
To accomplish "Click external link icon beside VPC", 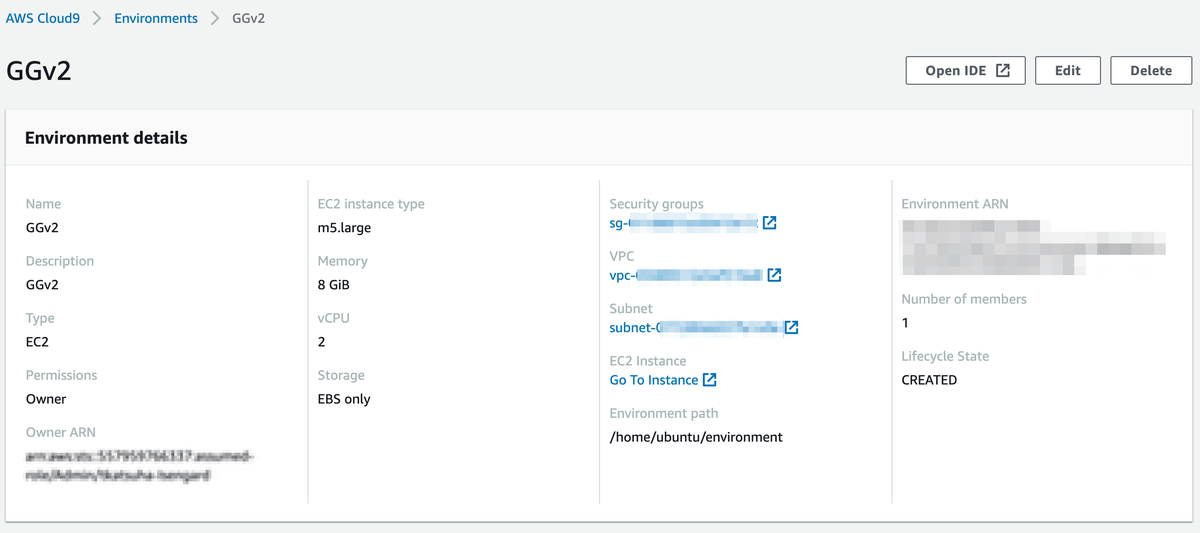I will click(774, 275).
